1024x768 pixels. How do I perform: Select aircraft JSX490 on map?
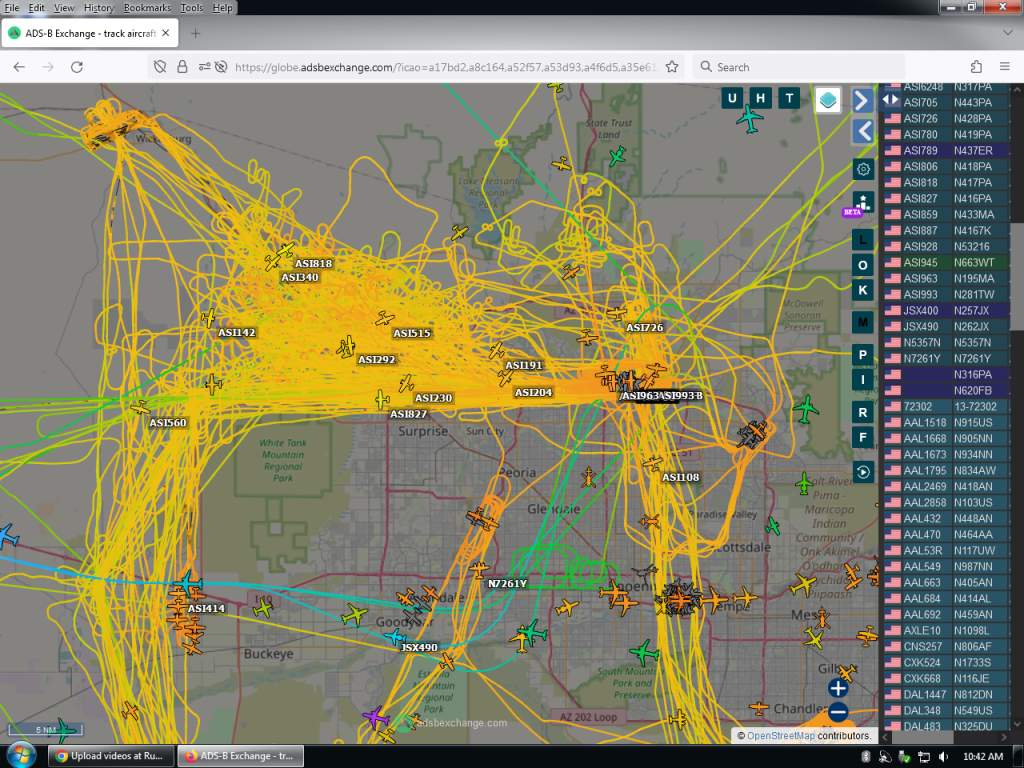tap(394, 637)
